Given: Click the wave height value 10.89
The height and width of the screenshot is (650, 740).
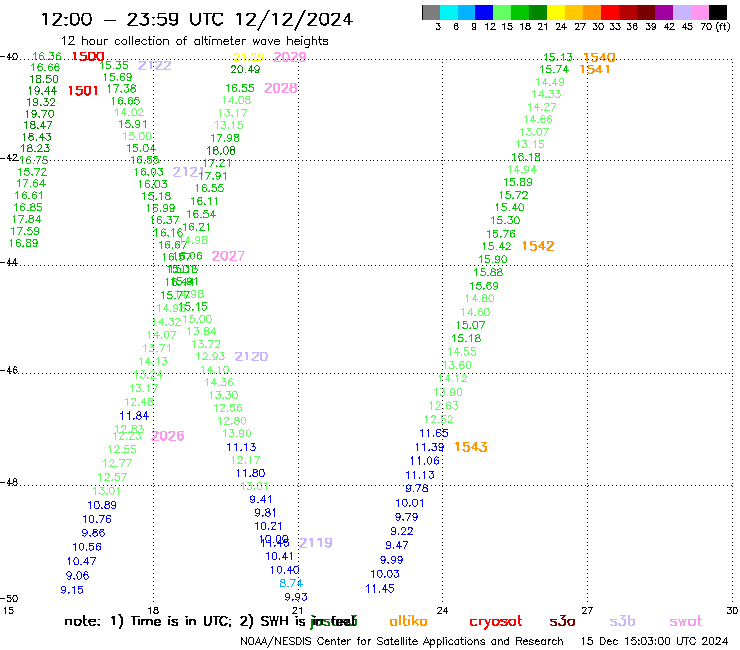Looking at the screenshot, I should tap(102, 505).
